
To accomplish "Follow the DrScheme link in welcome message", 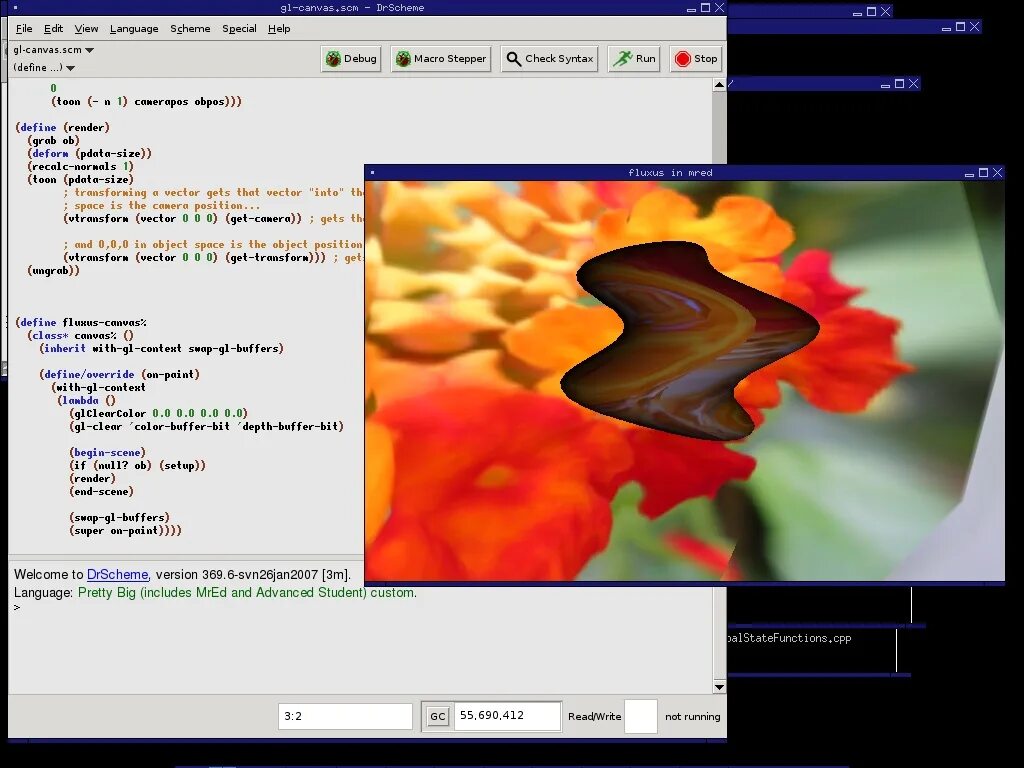I will point(118,575).
